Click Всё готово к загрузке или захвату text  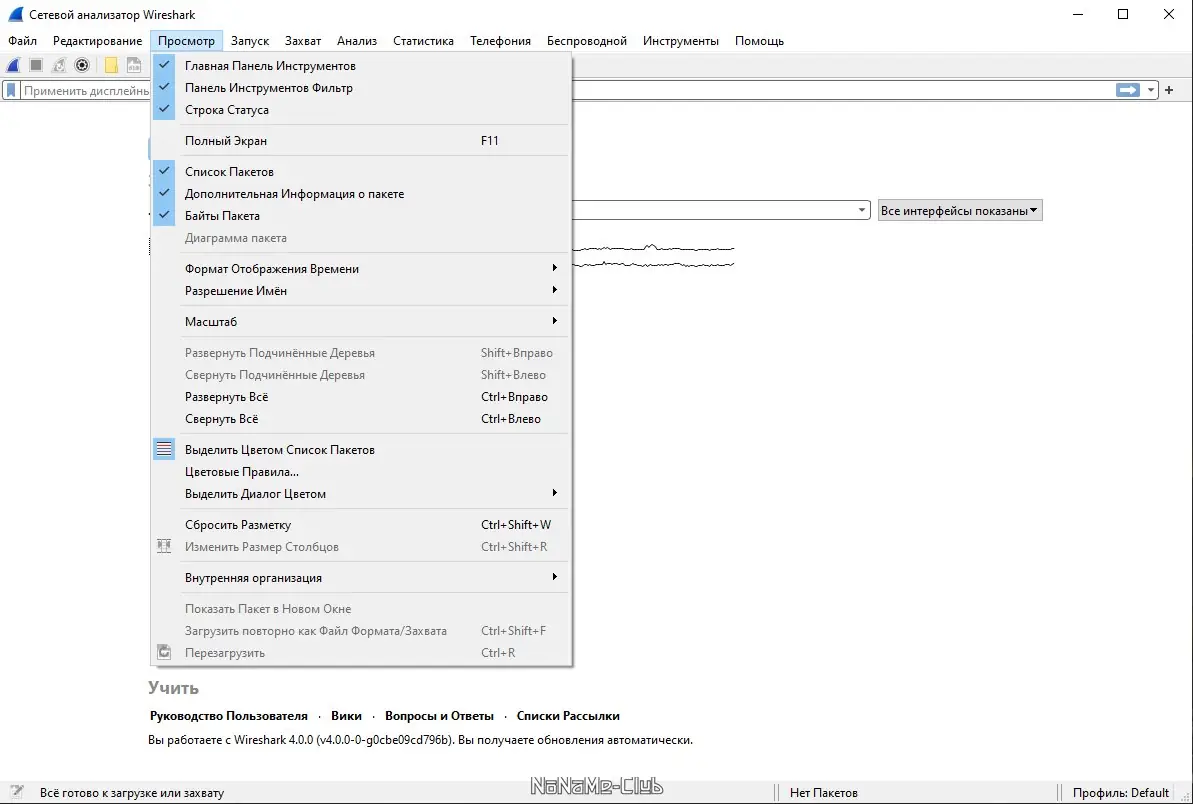132,793
